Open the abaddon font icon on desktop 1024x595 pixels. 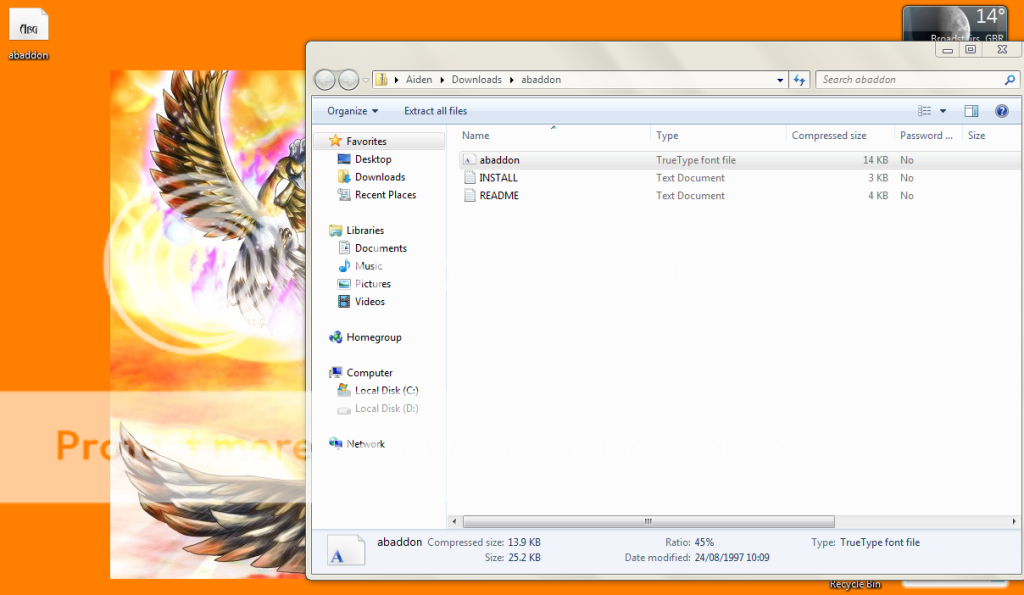tap(28, 28)
